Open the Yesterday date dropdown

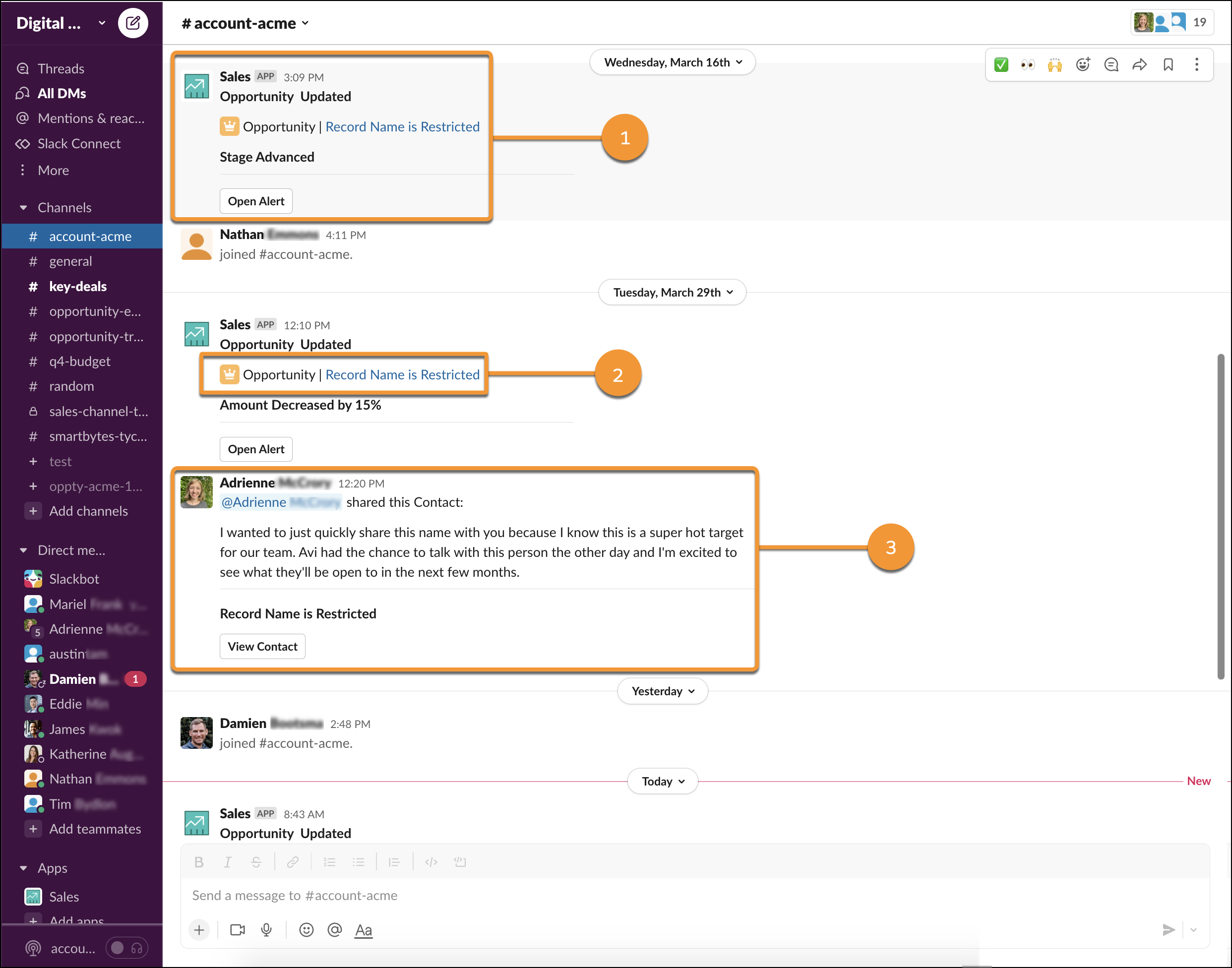coord(663,691)
